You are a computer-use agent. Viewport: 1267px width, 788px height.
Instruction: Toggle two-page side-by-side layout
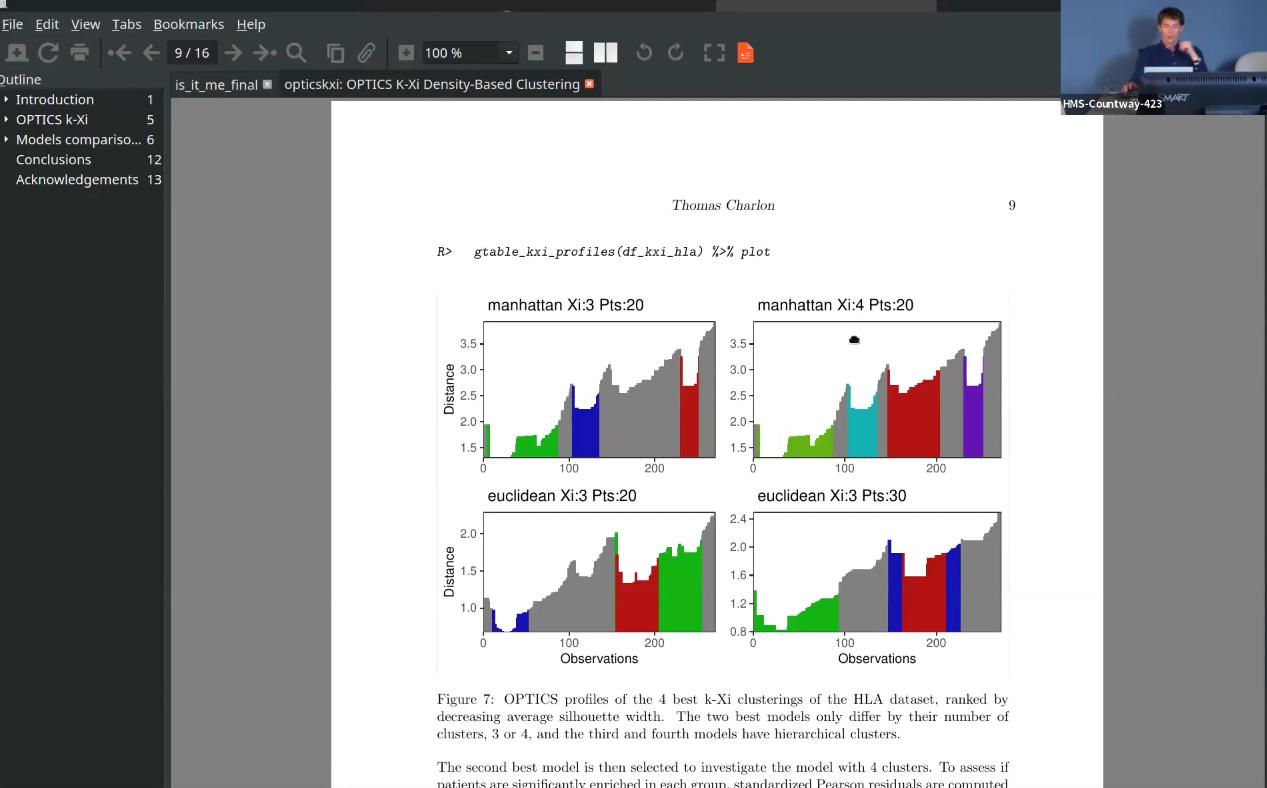click(x=605, y=53)
